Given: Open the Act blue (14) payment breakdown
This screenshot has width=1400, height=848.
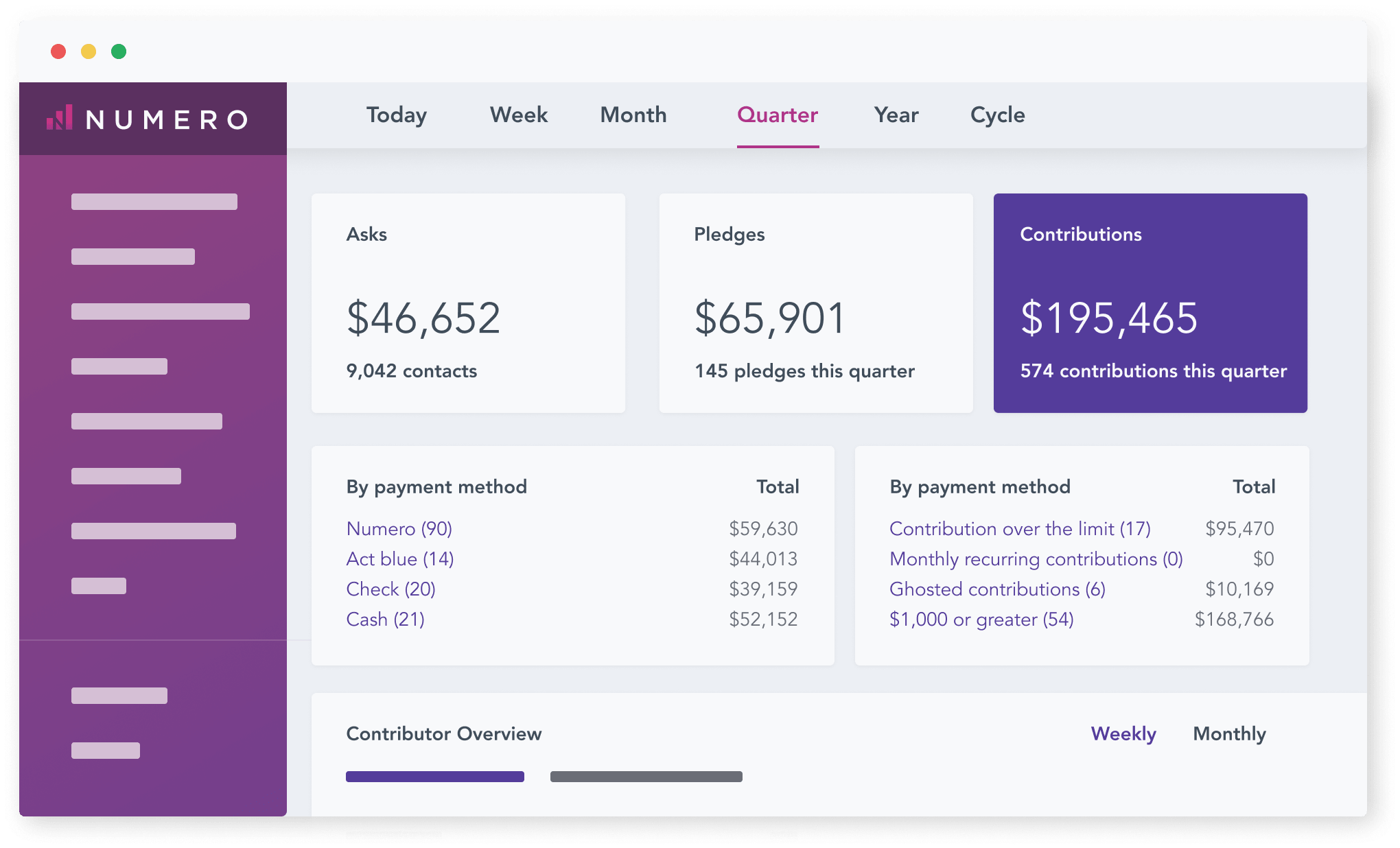Looking at the screenshot, I should (399, 558).
